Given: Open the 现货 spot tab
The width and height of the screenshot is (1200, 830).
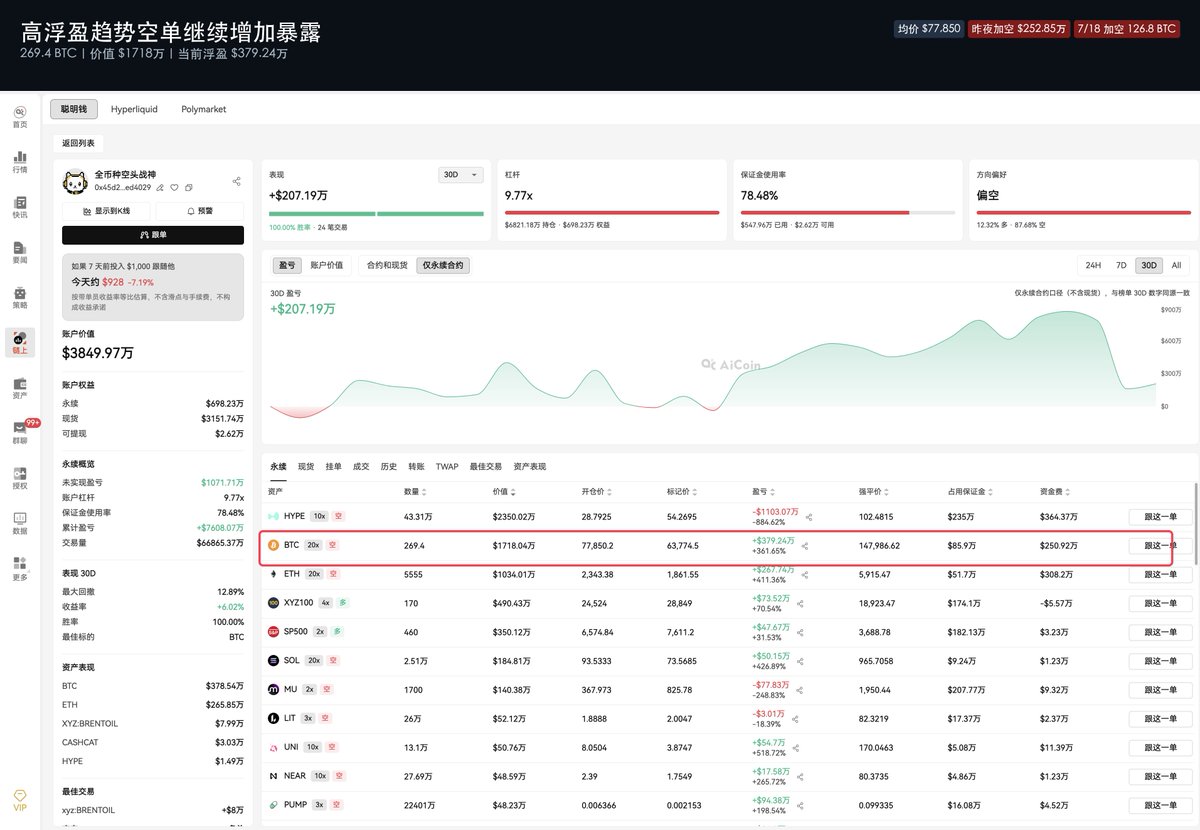Looking at the screenshot, I should pos(306,466).
